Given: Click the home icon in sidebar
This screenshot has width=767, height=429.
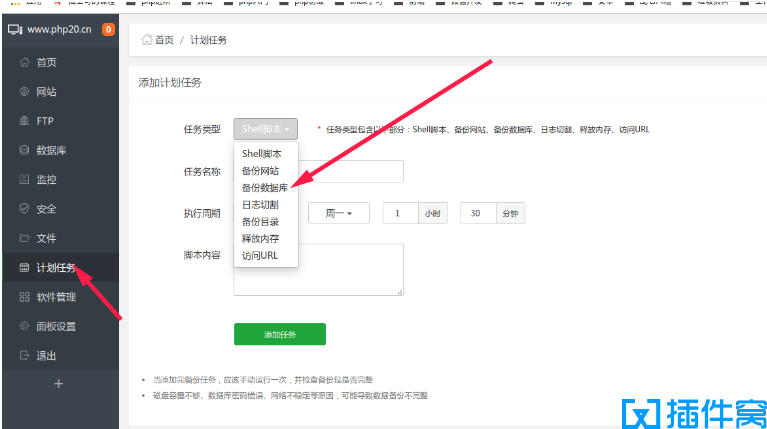Looking at the screenshot, I should click(24, 62).
